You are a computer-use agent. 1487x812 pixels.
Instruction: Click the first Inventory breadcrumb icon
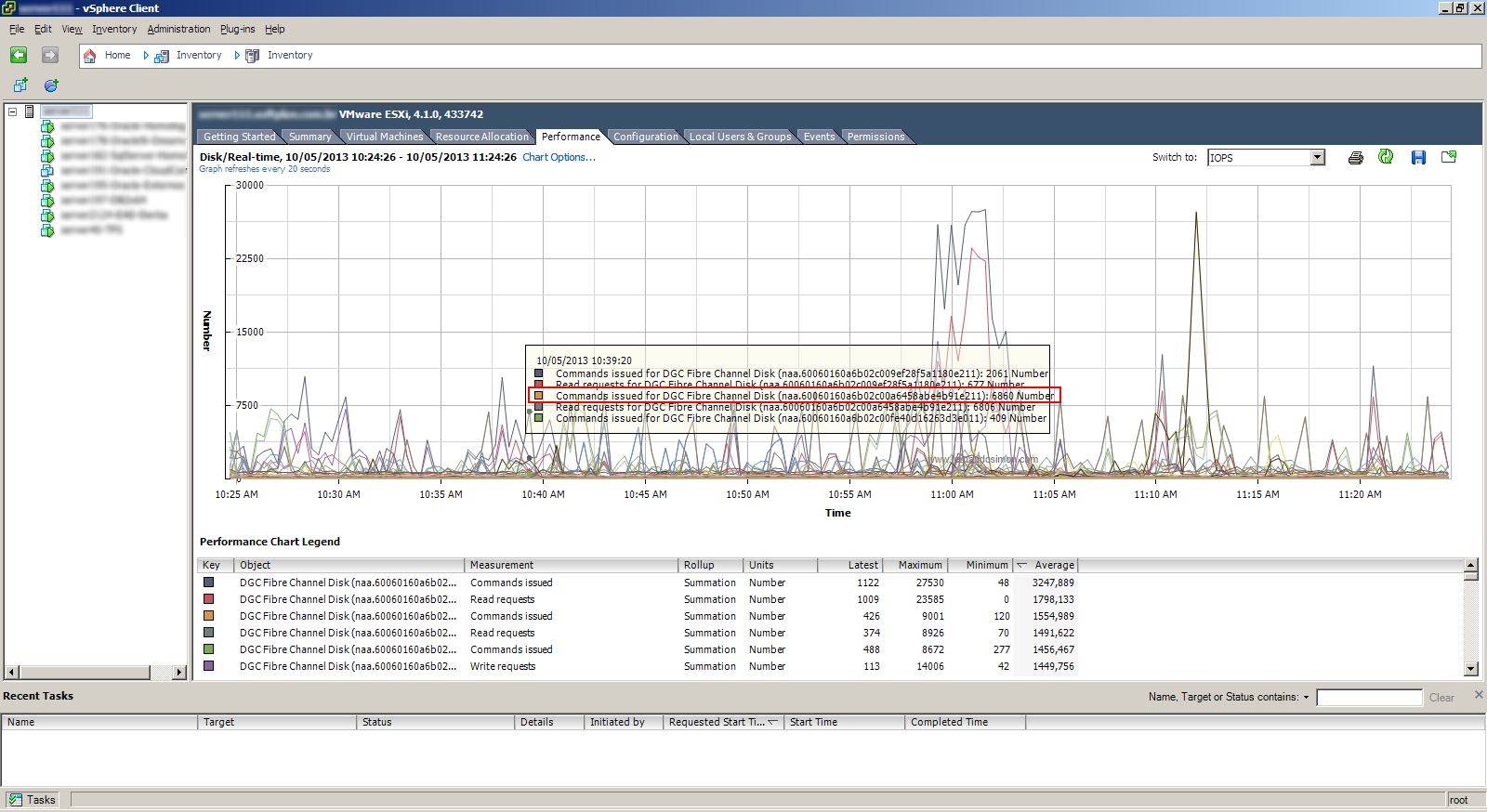(x=162, y=56)
